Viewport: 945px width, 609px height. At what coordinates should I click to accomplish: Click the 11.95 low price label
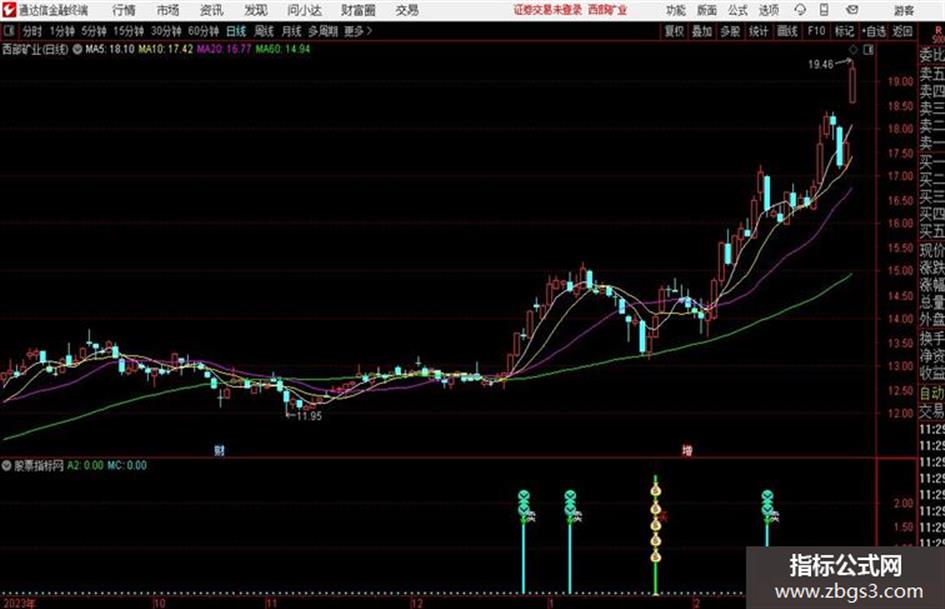[309, 416]
